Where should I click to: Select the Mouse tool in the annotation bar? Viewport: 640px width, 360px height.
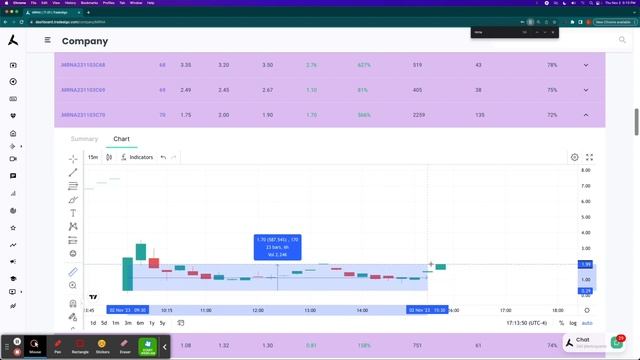pos(35,347)
